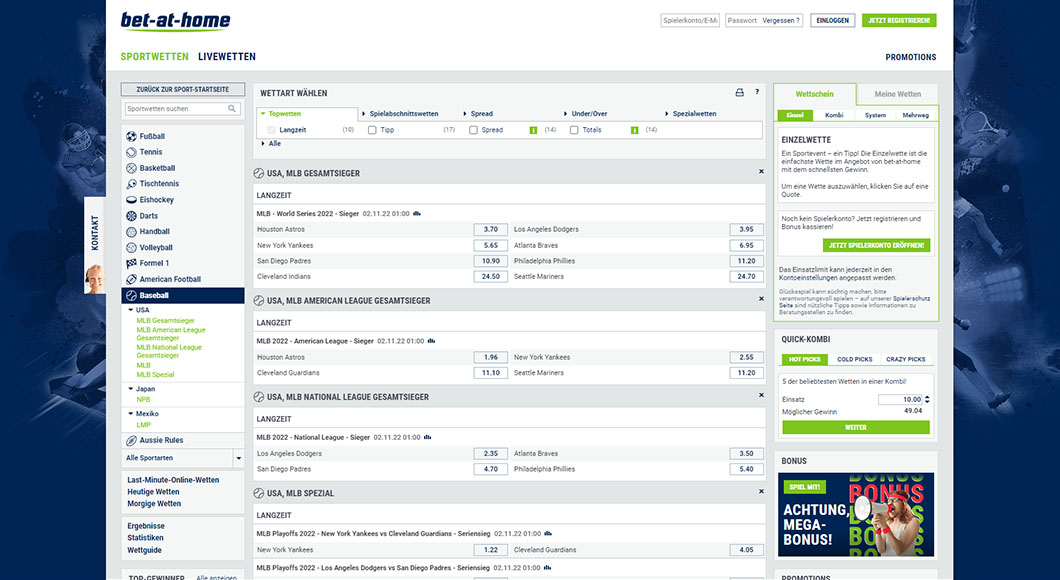Image resolution: width=1060 pixels, height=580 pixels.
Task: Check the Totals checkbox
Action: coord(574,130)
